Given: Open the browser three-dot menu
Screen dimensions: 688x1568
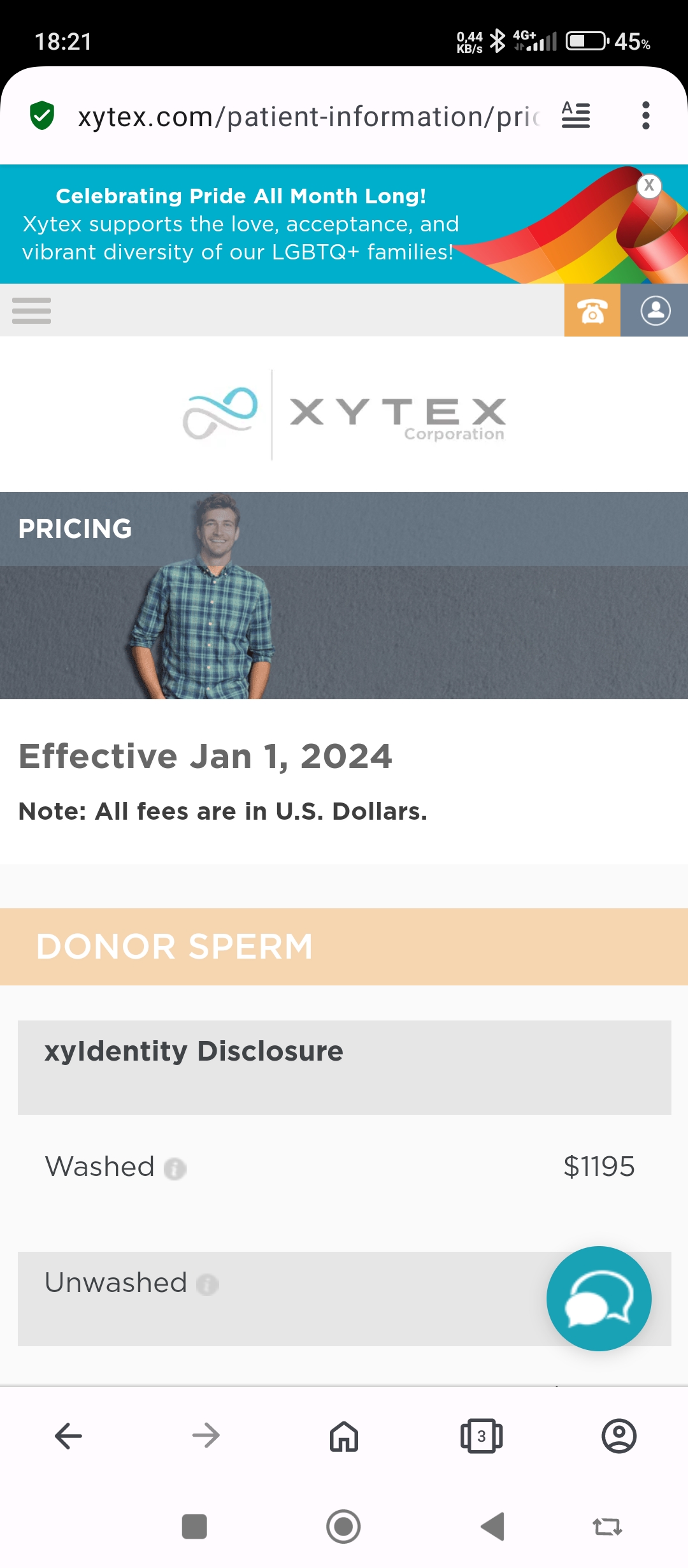Looking at the screenshot, I should tap(646, 116).
